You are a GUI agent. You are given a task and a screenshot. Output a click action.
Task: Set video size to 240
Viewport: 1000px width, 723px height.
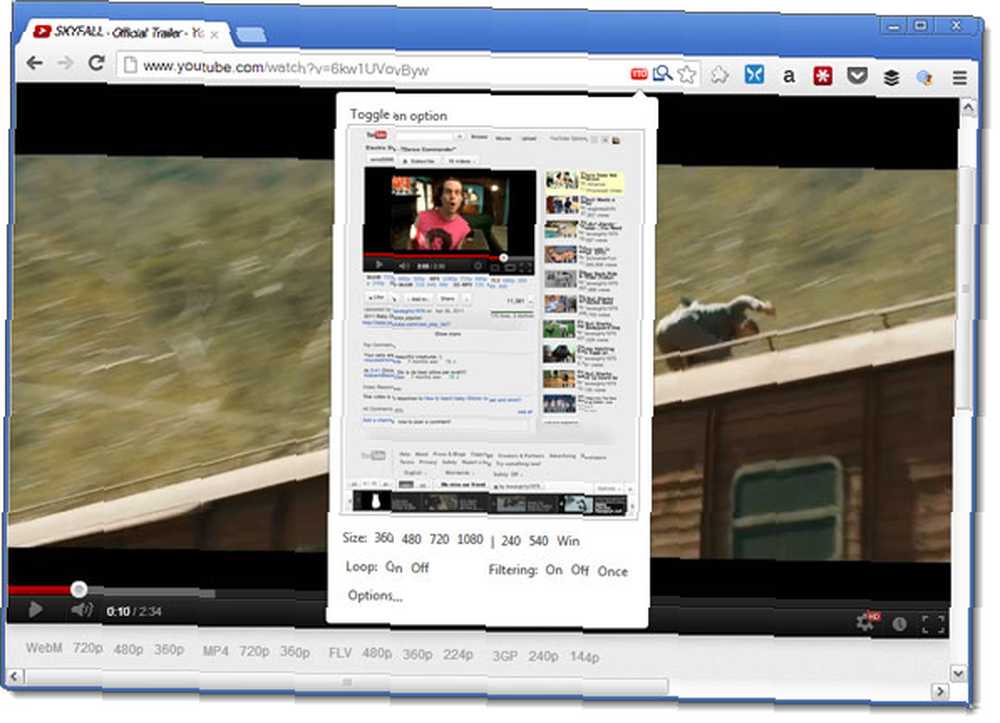(511, 541)
